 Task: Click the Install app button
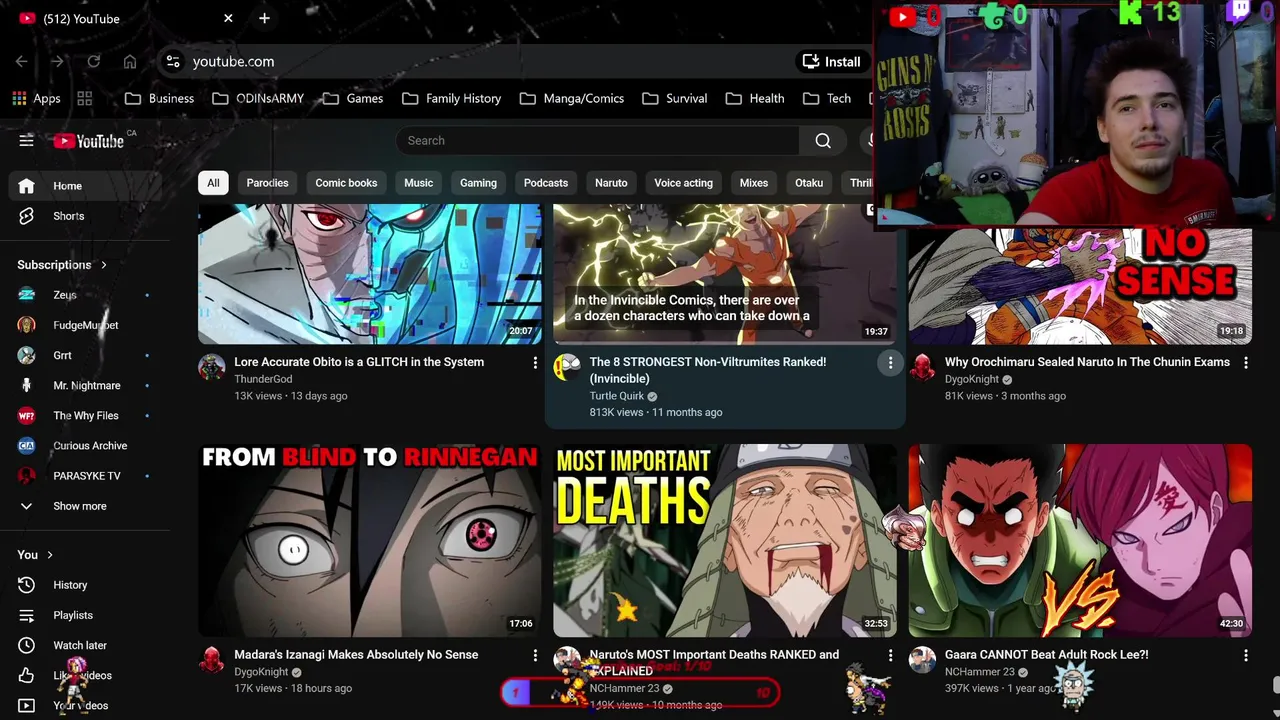coord(831,61)
